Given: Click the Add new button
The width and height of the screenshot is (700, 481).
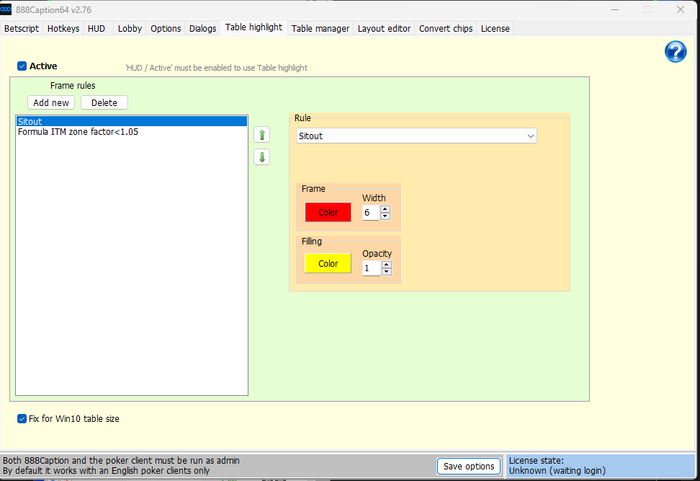Looking at the screenshot, I should (51, 103).
